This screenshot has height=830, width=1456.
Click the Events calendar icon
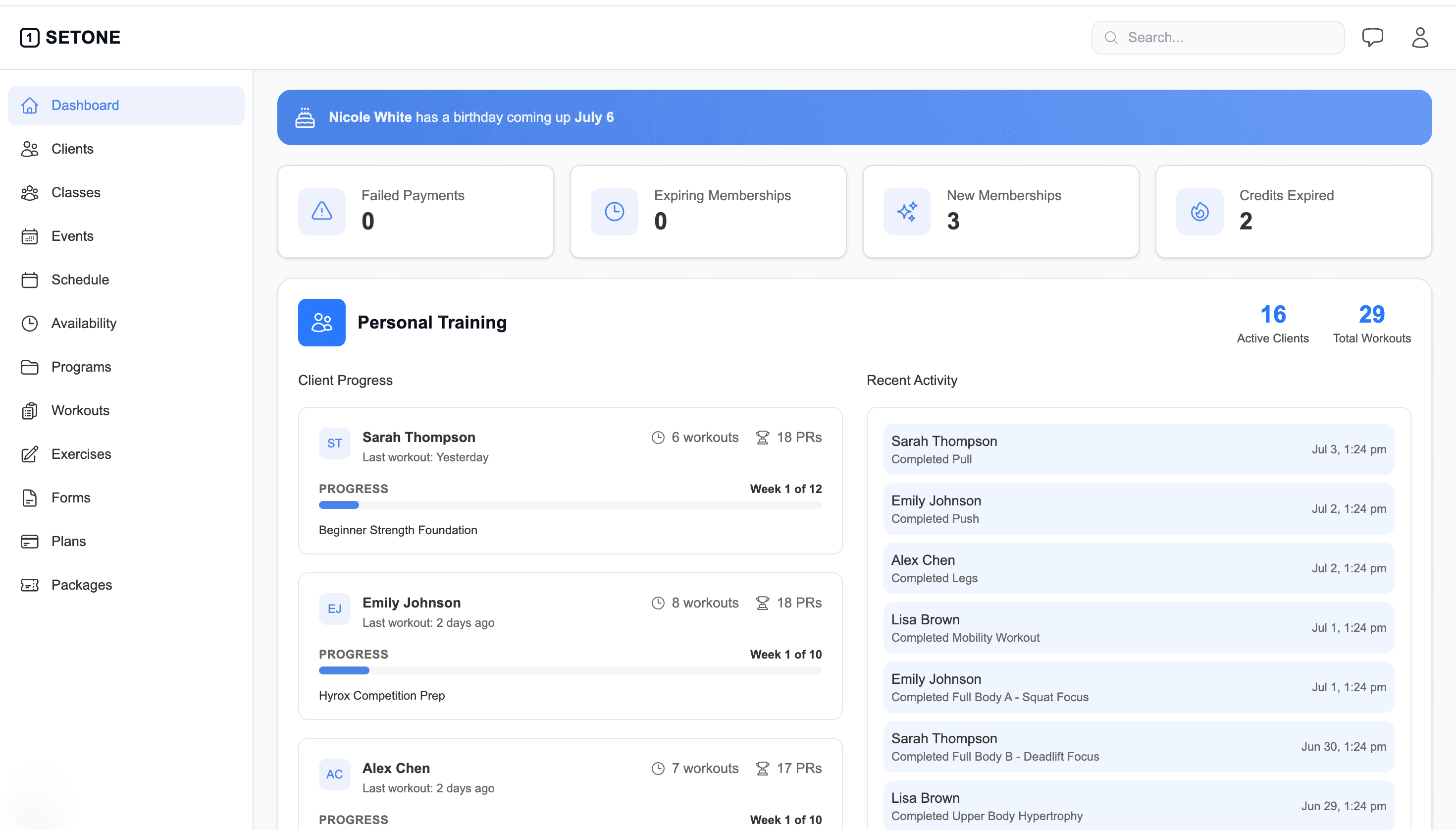tap(30, 236)
